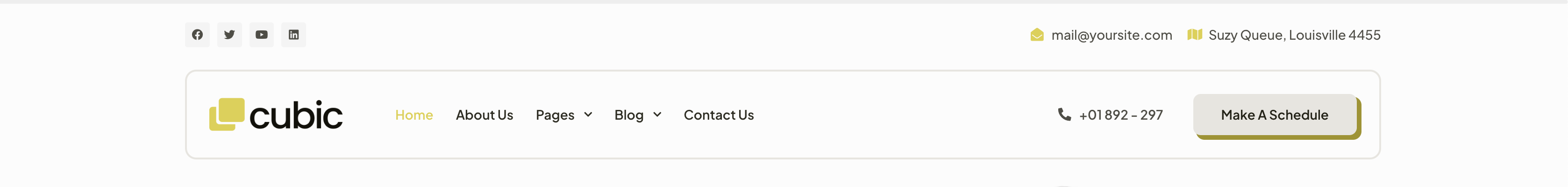This screenshot has width=1568, height=187.
Task: Open the Facebook social link
Action: point(197,35)
